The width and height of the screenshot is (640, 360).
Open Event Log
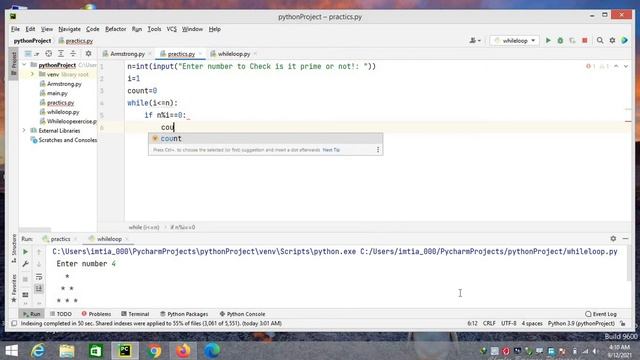[601, 314]
